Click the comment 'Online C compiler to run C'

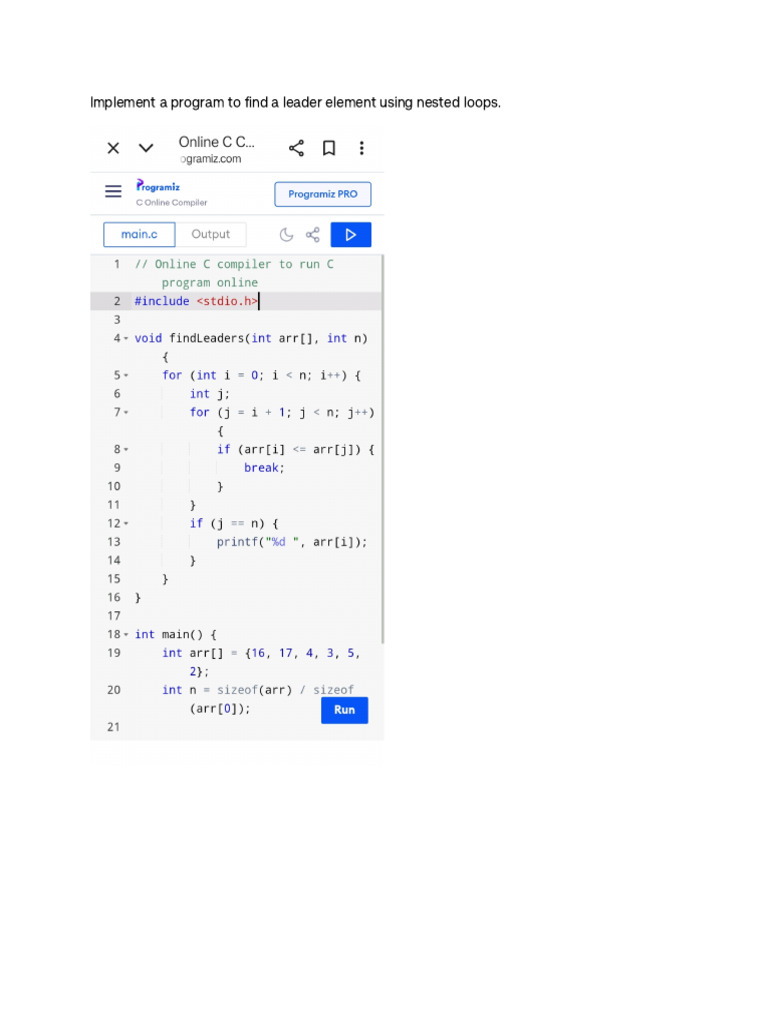(x=234, y=264)
